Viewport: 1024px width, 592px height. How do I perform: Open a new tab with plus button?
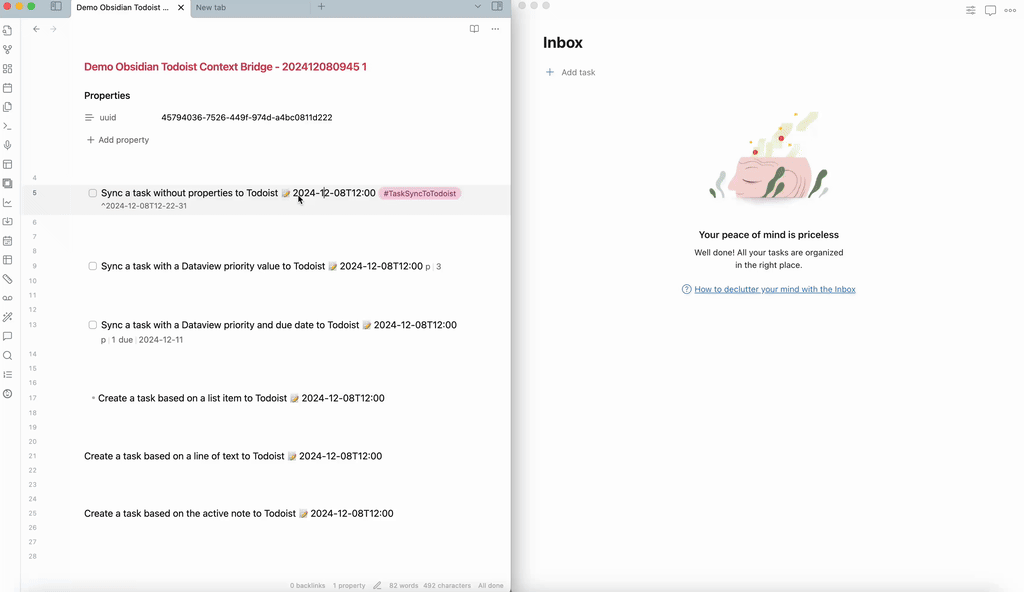321,7
